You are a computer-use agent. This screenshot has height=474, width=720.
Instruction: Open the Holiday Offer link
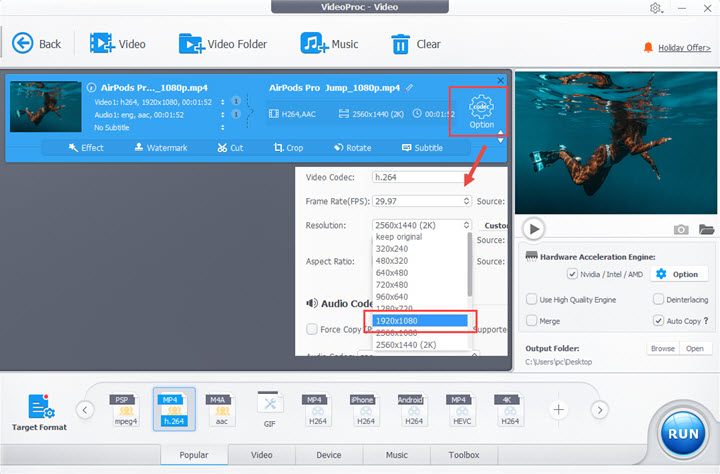pyautogui.click(x=684, y=48)
